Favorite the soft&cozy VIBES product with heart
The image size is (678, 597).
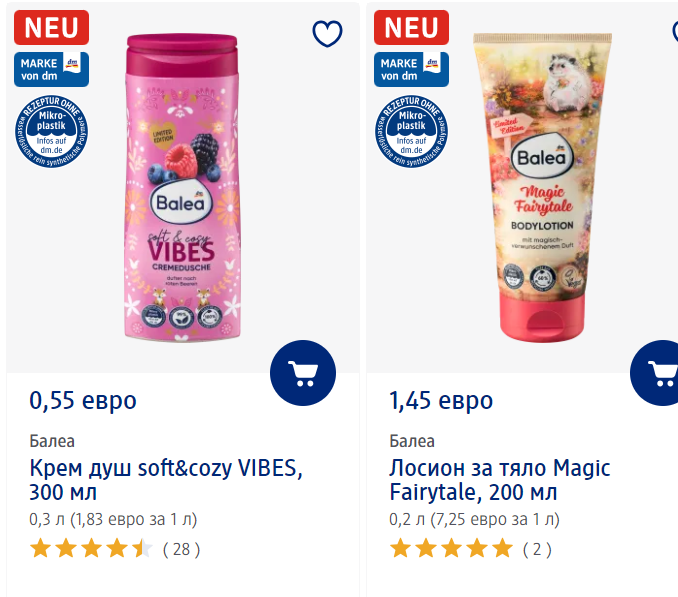point(327,34)
